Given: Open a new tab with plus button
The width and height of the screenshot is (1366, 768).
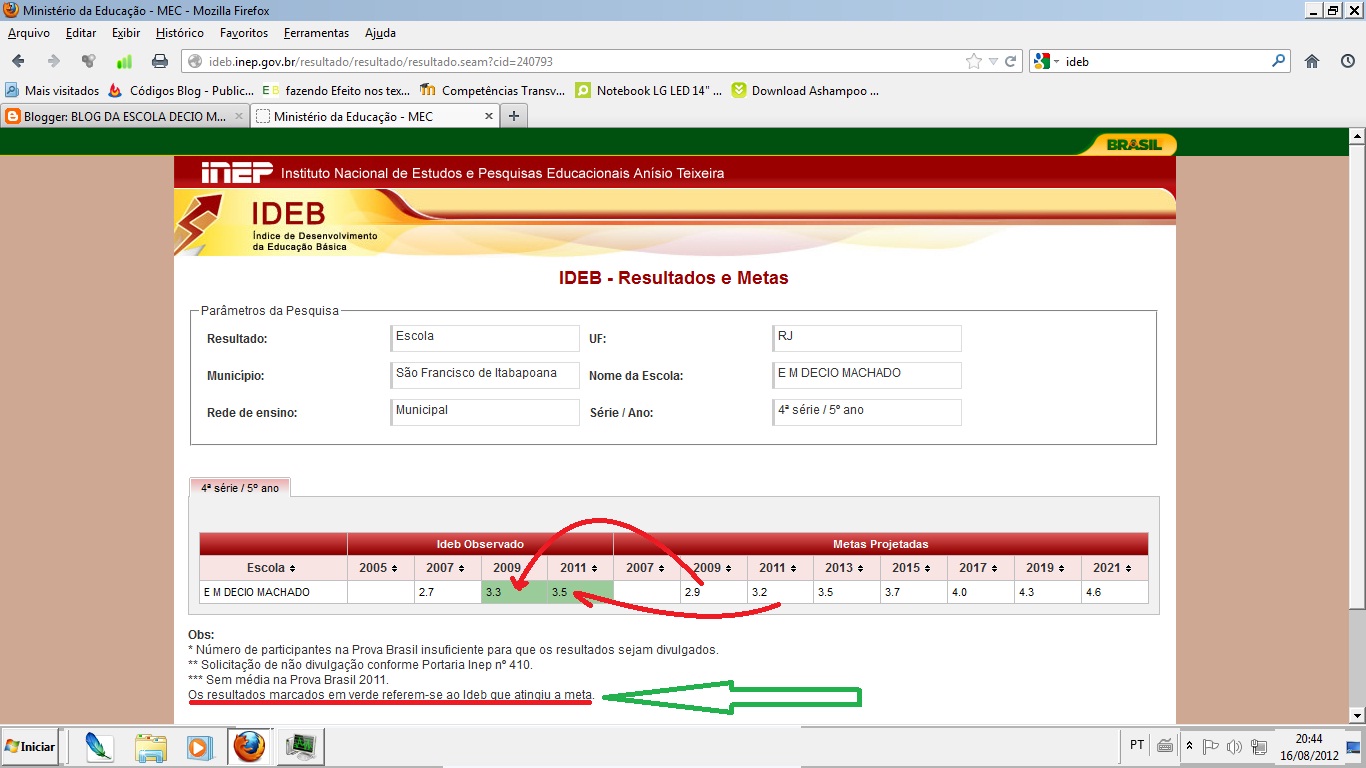Looking at the screenshot, I should 514,116.
